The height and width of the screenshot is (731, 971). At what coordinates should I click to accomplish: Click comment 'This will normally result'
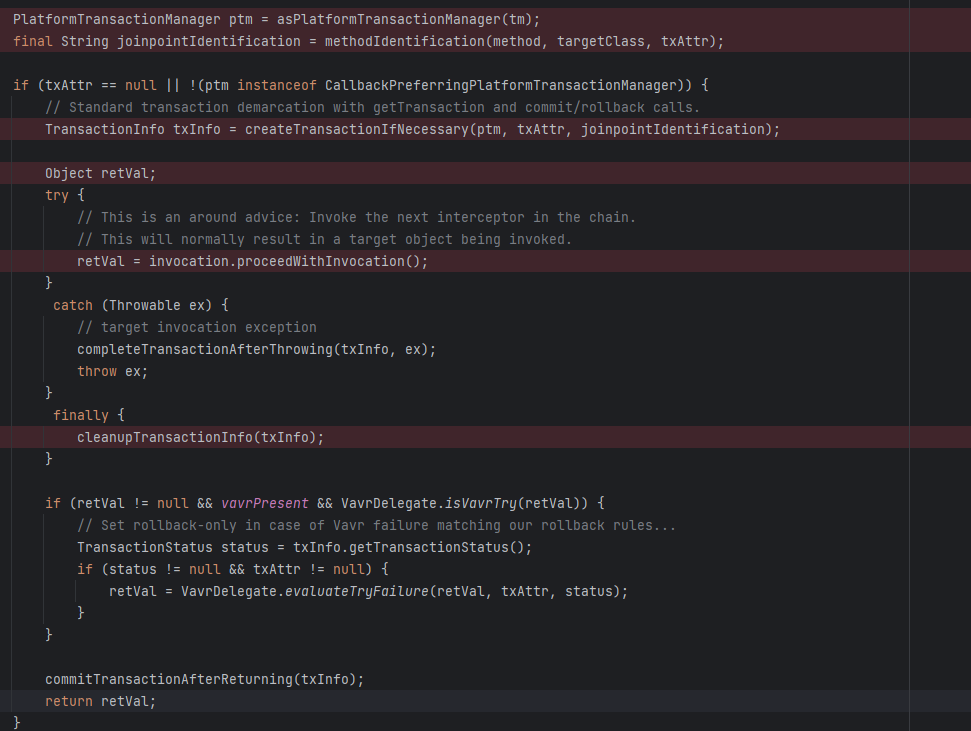tap(324, 240)
